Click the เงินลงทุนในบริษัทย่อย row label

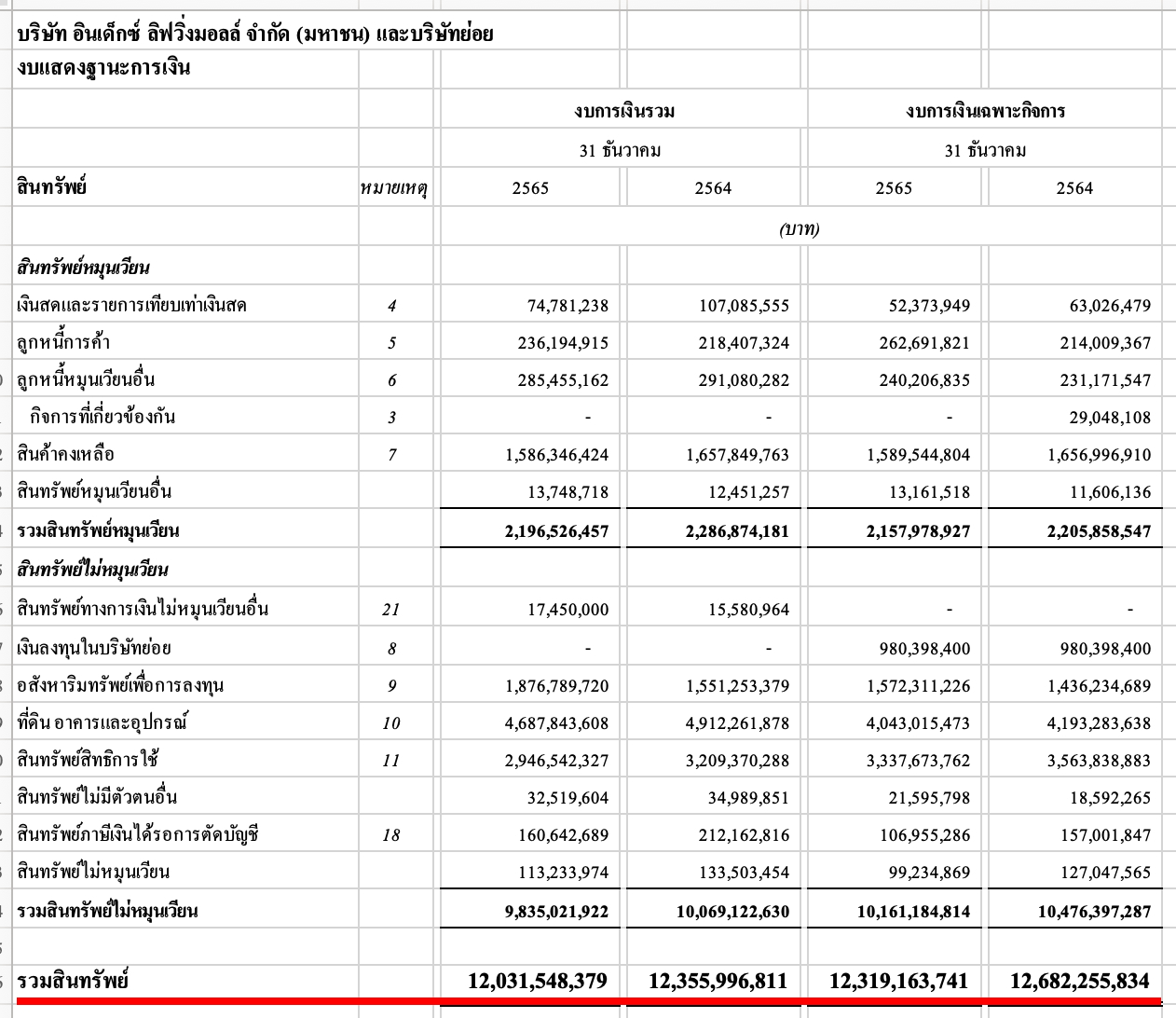[94, 648]
